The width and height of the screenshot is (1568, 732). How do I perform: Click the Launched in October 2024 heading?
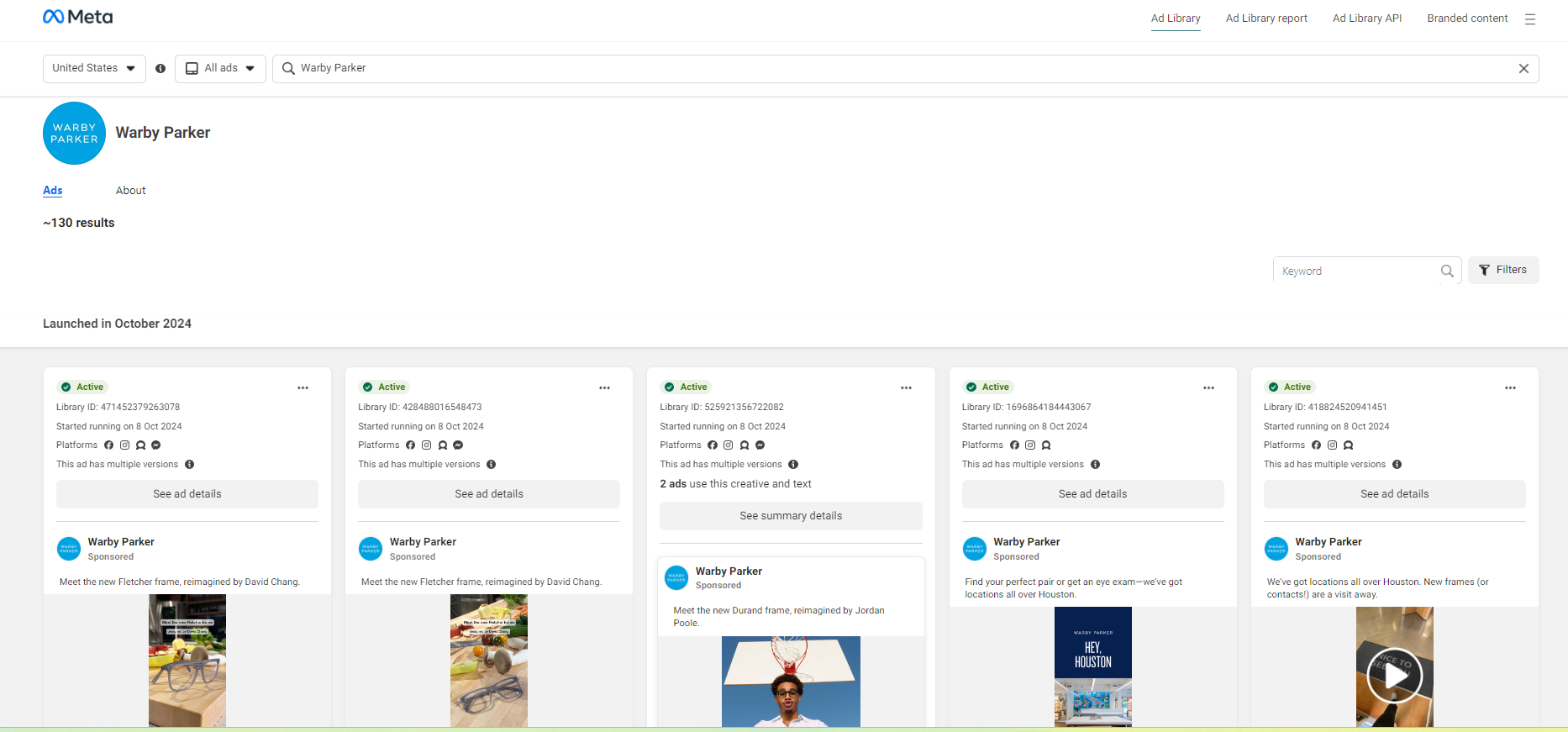coord(118,324)
